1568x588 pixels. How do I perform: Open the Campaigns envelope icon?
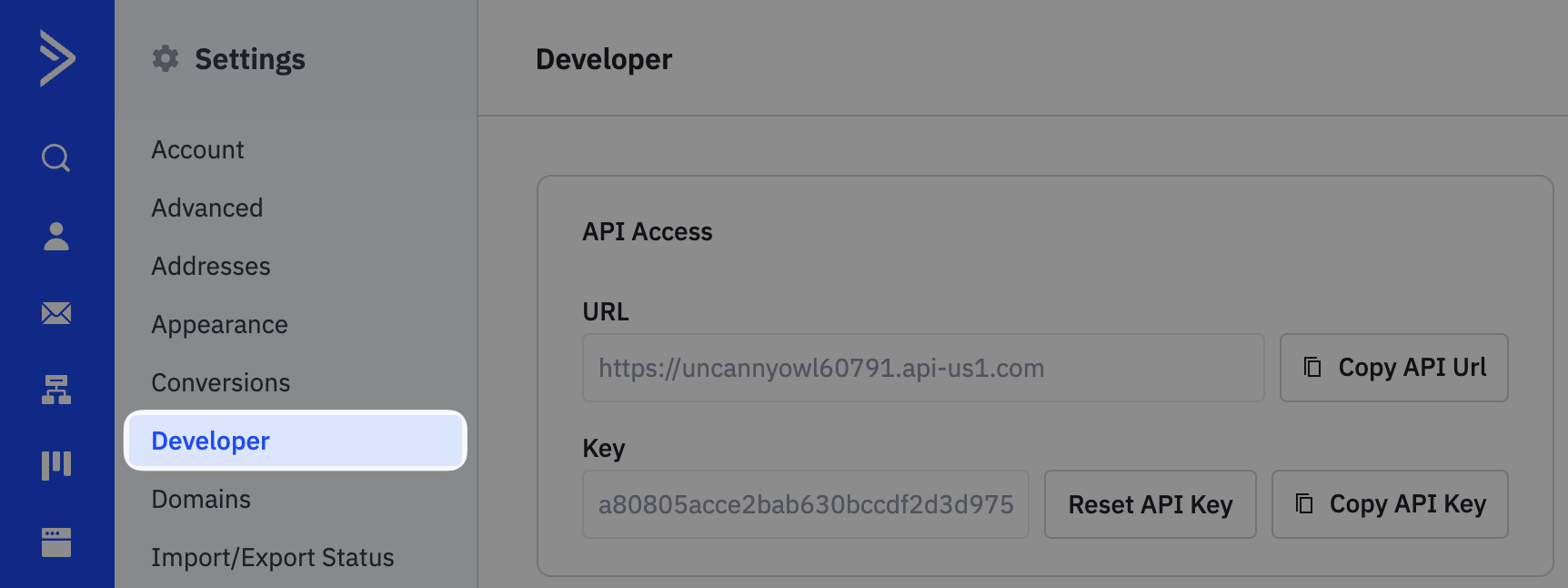coord(56,313)
